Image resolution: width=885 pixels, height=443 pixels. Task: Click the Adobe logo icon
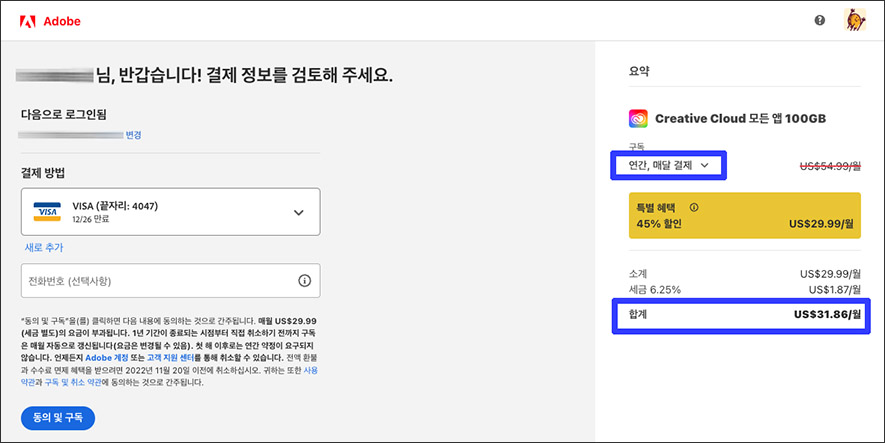click(x=28, y=21)
